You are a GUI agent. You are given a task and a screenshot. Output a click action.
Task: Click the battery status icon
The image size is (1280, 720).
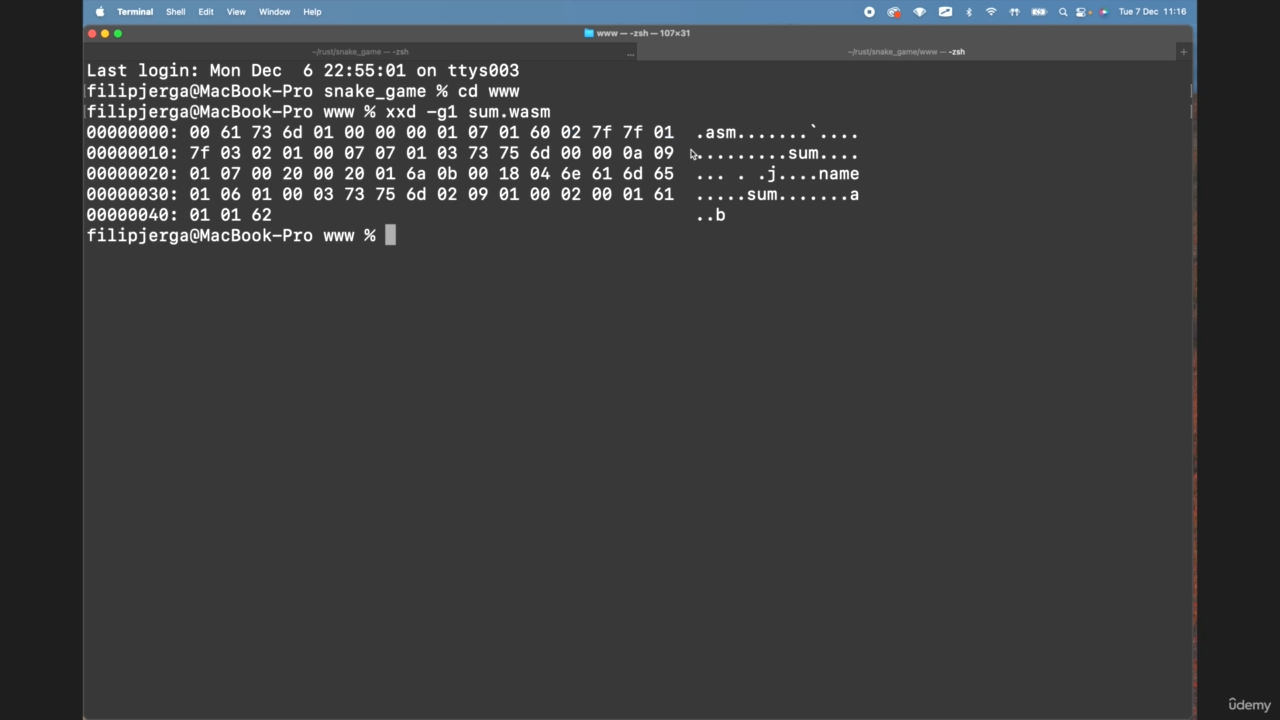tap(1039, 12)
